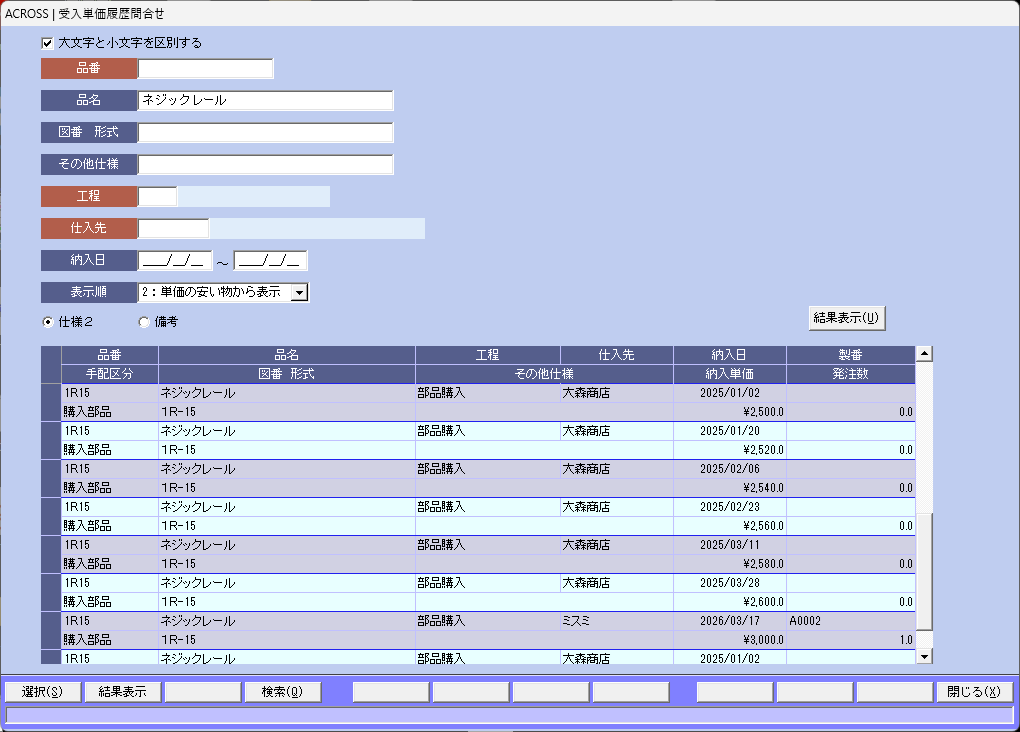This screenshot has height=732, width=1020.
Task: Click the 品名 field containing ネジックレール
Action: (265, 101)
